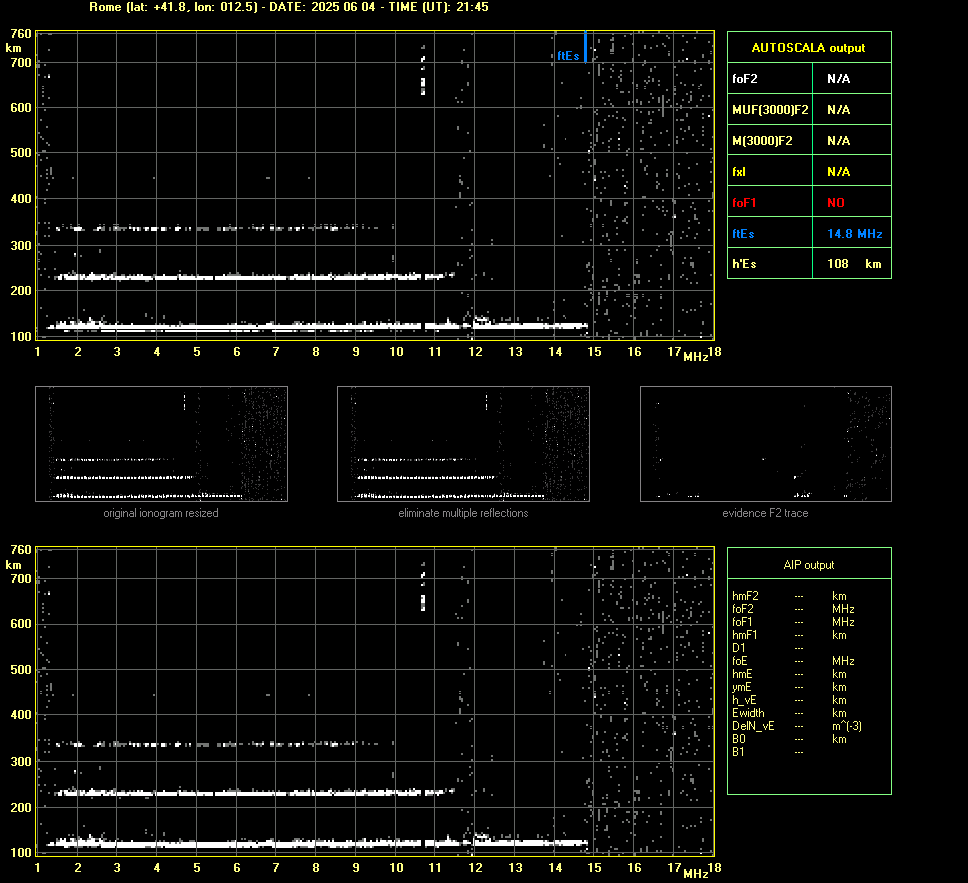The height and width of the screenshot is (883, 968).
Task: Open the 'original ionogram resized' thumbnail
Action: [x=161, y=444]
